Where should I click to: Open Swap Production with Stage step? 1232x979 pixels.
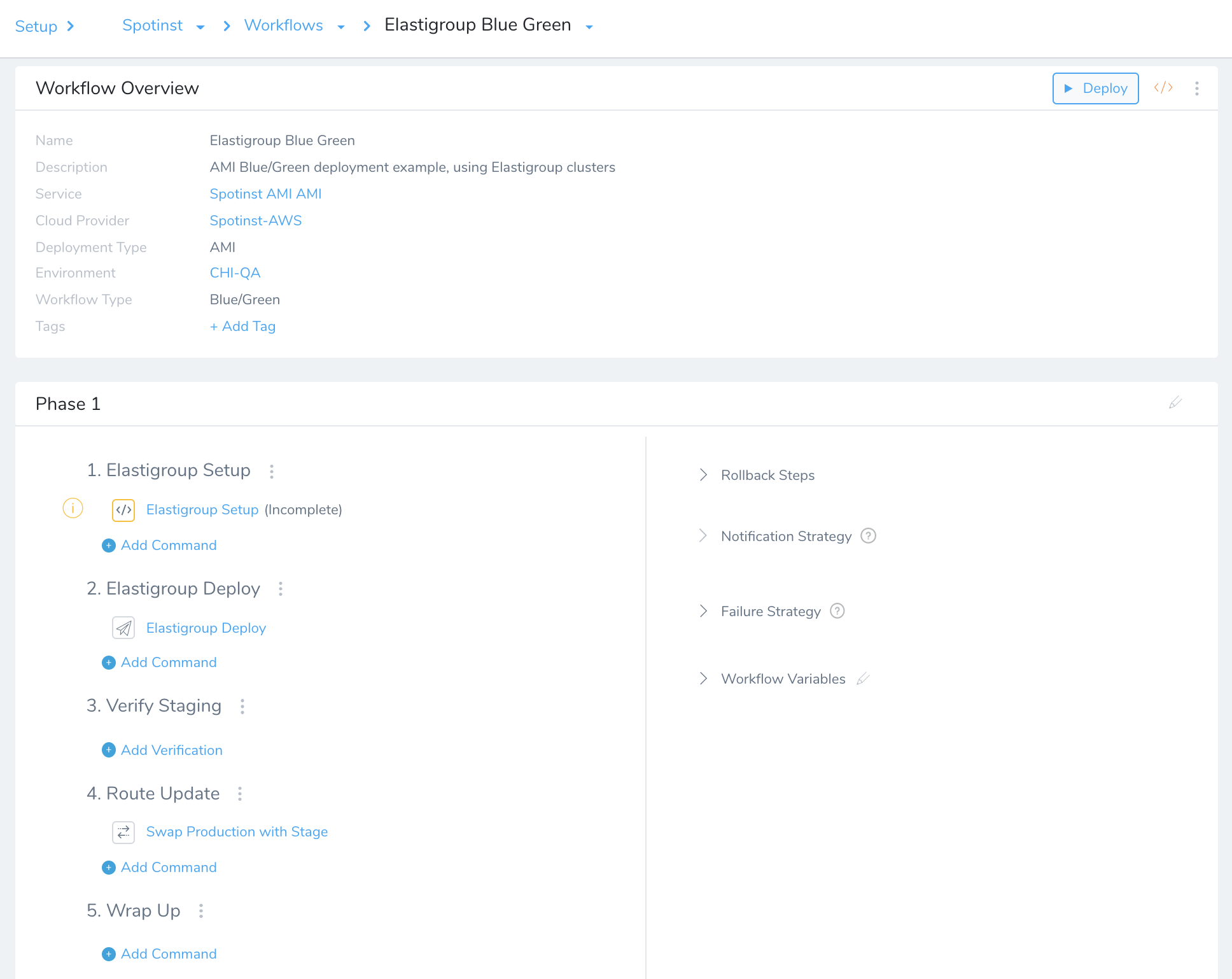pos(237,831)
